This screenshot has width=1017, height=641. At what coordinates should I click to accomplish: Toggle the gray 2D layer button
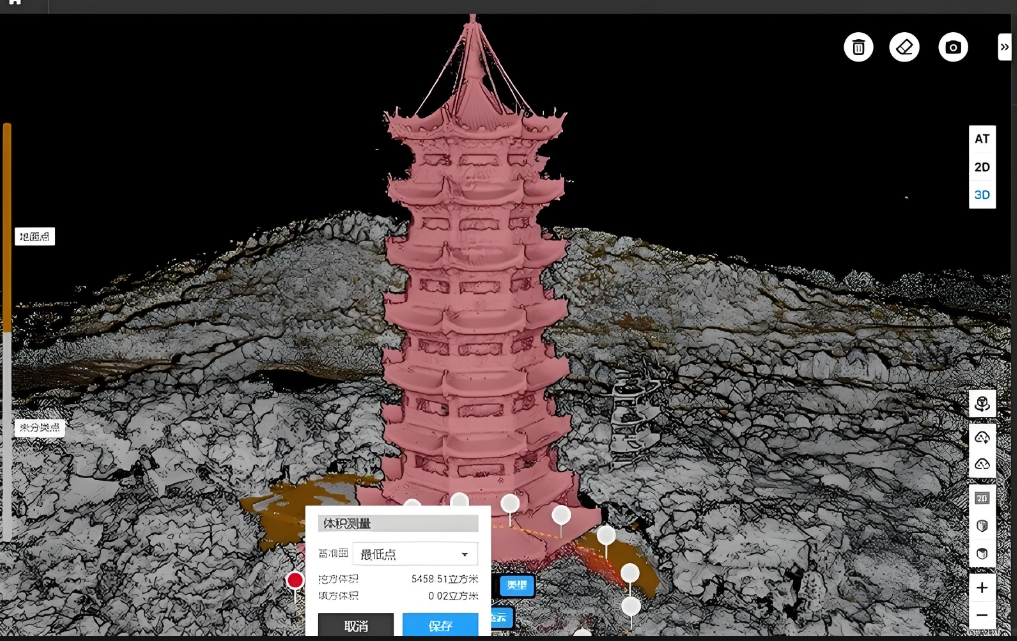point(982,498)
